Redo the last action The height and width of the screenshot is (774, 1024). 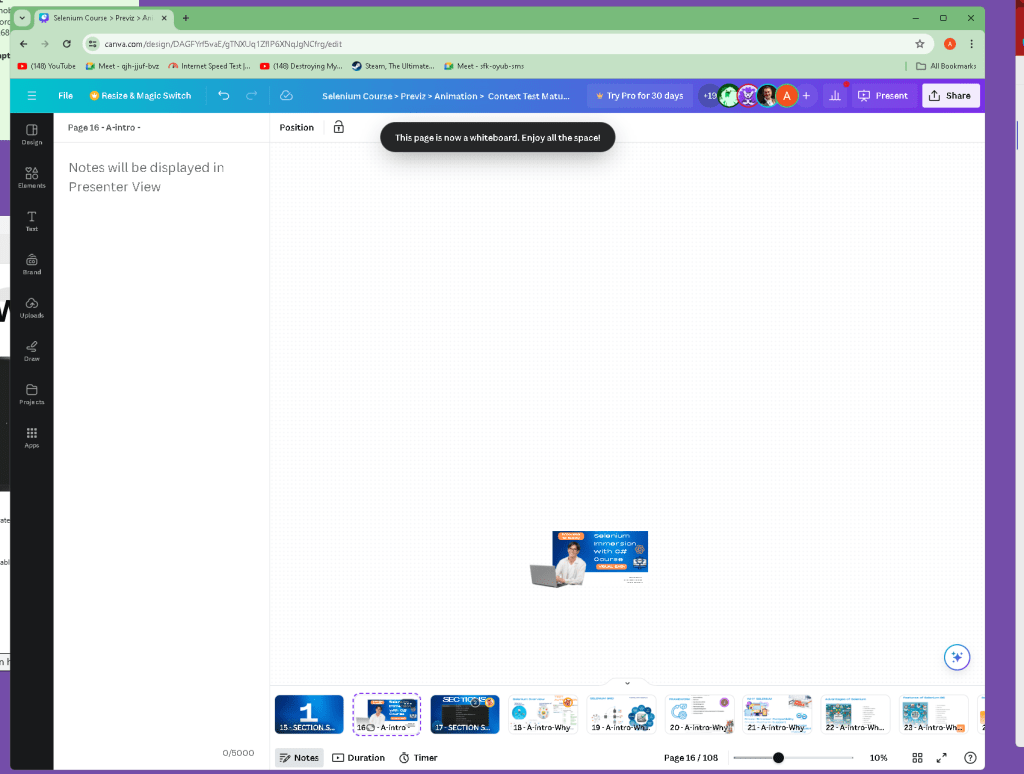(x=251, y=95)
